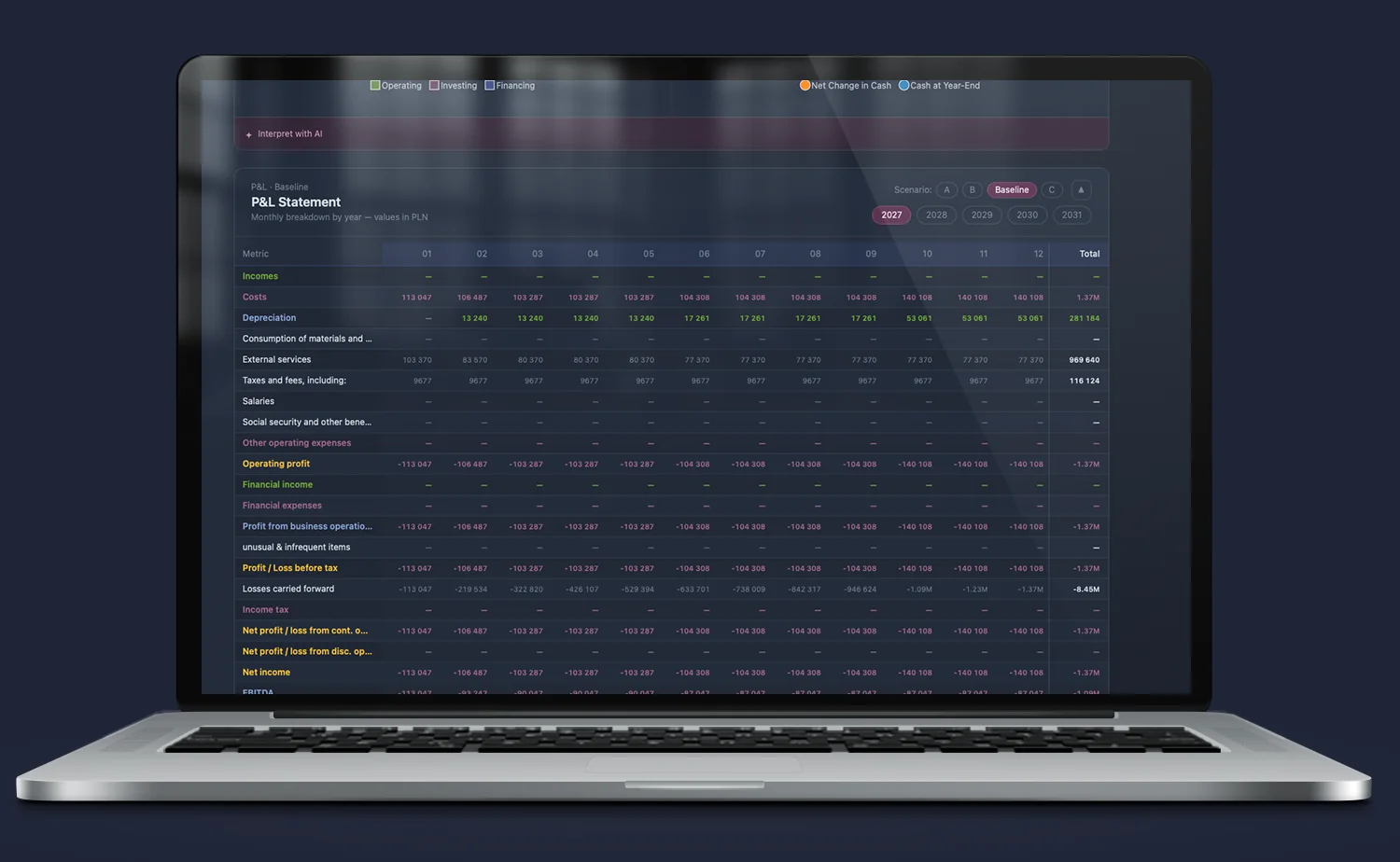This screenshot has width=1400, height=862.
Task: Select the Incomes row label
Action: point(260,276)
